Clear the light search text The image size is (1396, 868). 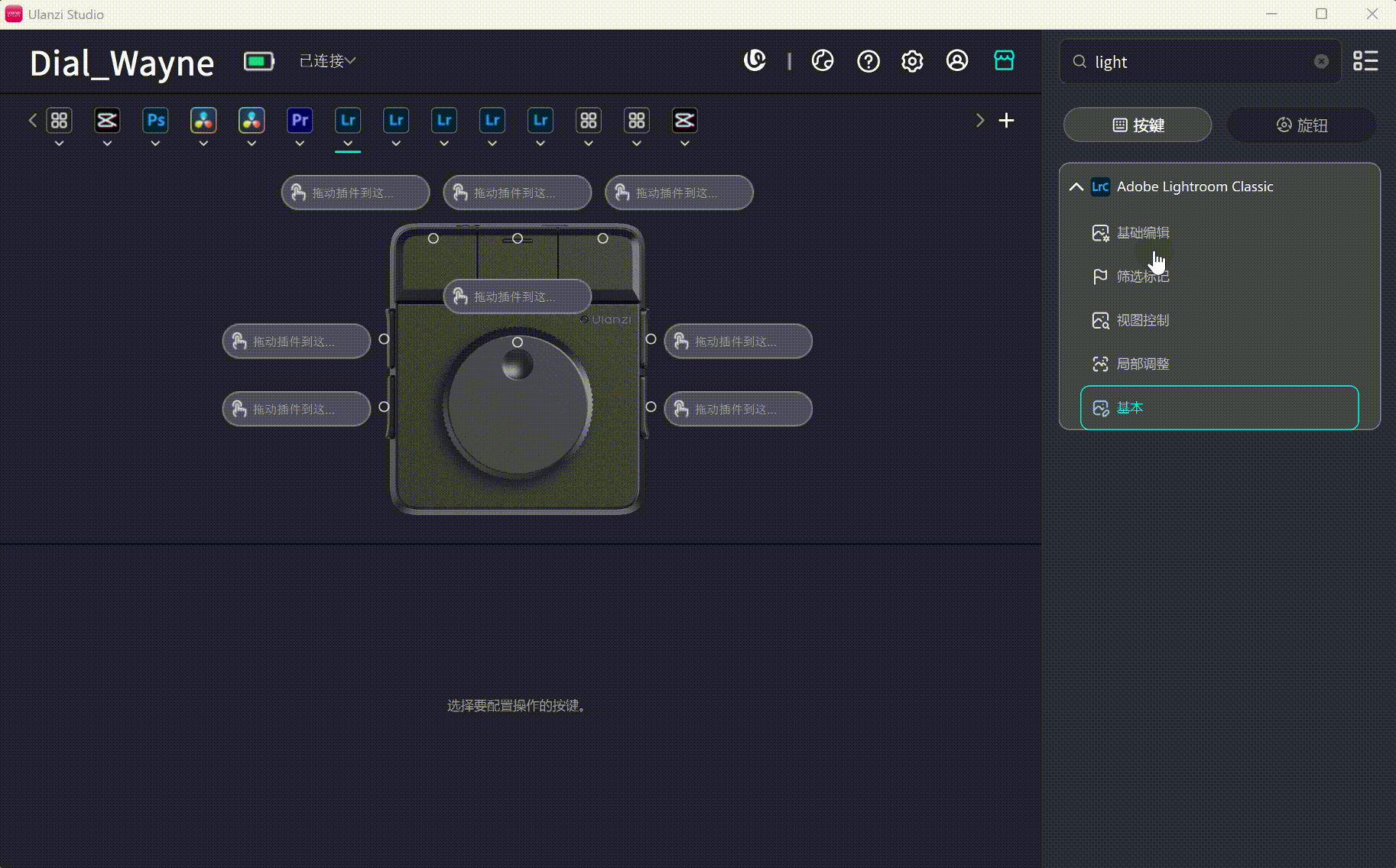(x=1322, y=61)
